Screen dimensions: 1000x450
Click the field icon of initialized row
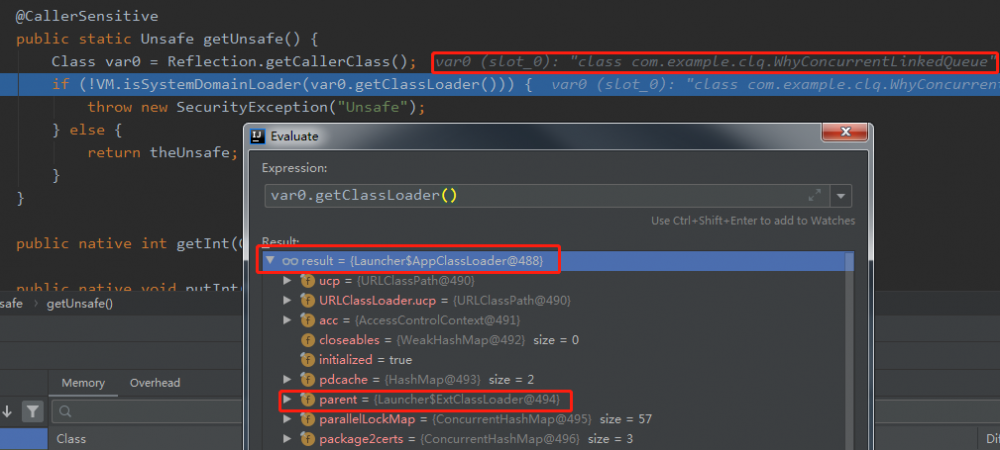pyautogui.click(x=308, y=359)
